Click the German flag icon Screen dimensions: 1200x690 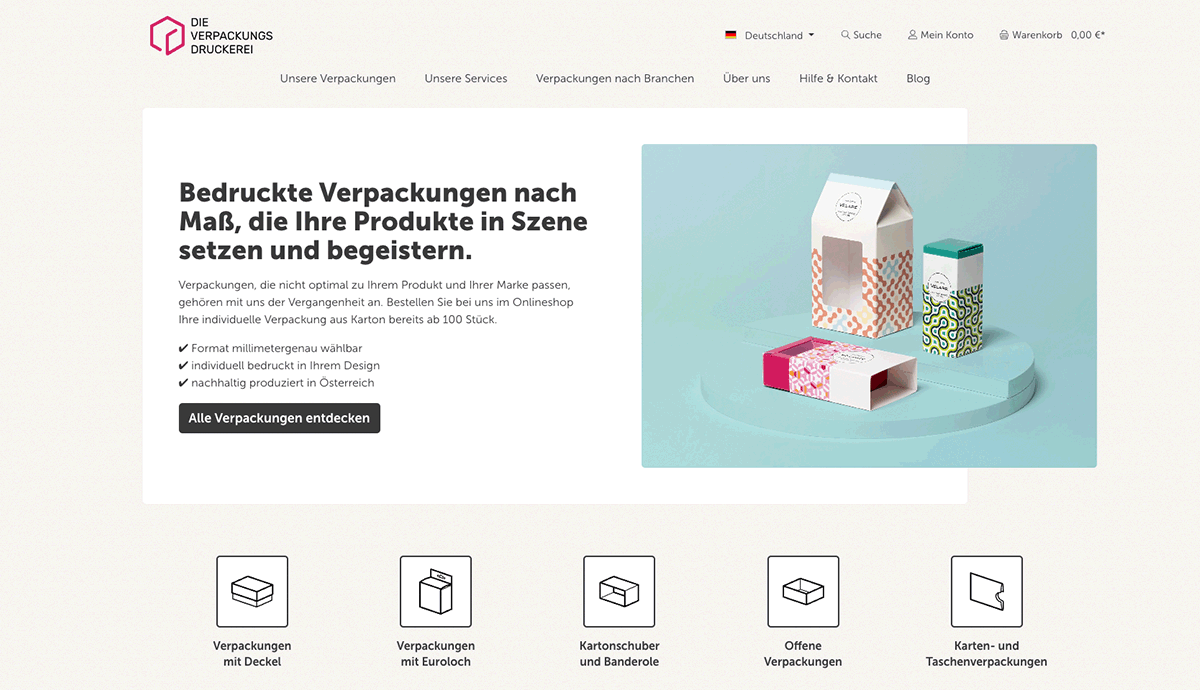731,35
